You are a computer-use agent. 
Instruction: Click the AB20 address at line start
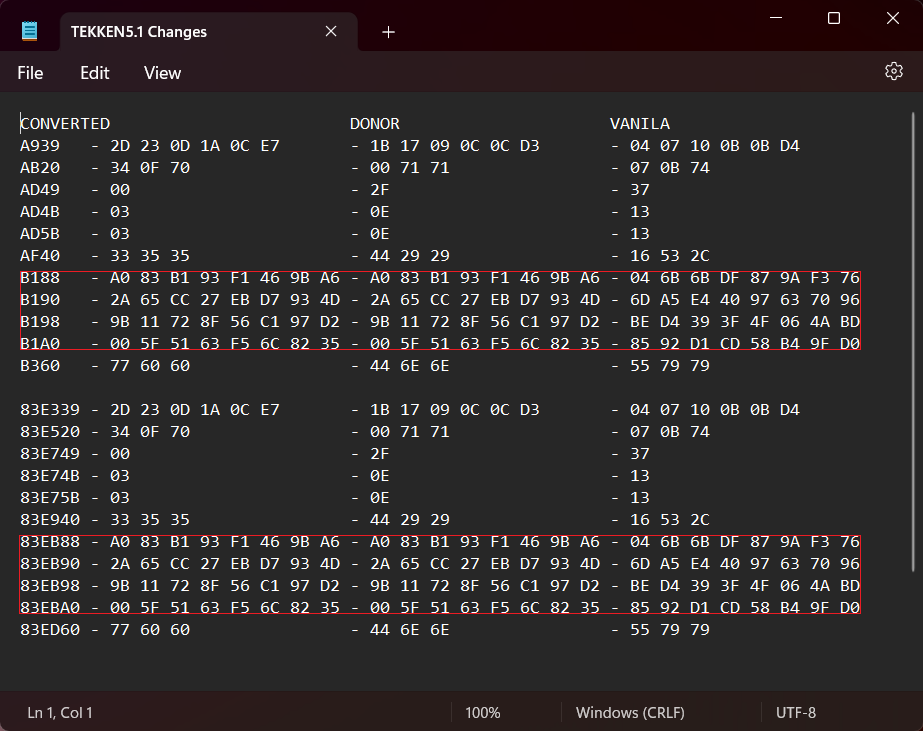pos(40,168)
